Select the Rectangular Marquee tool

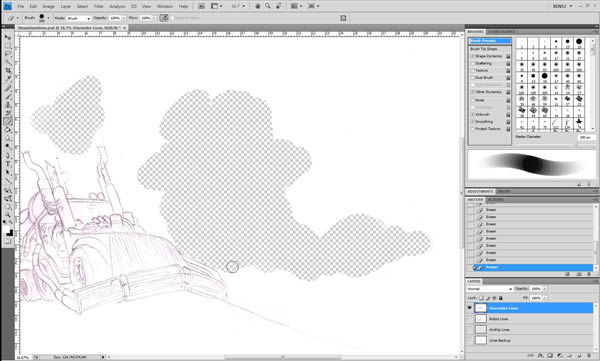pyautogui.click(x=8, y=46)
